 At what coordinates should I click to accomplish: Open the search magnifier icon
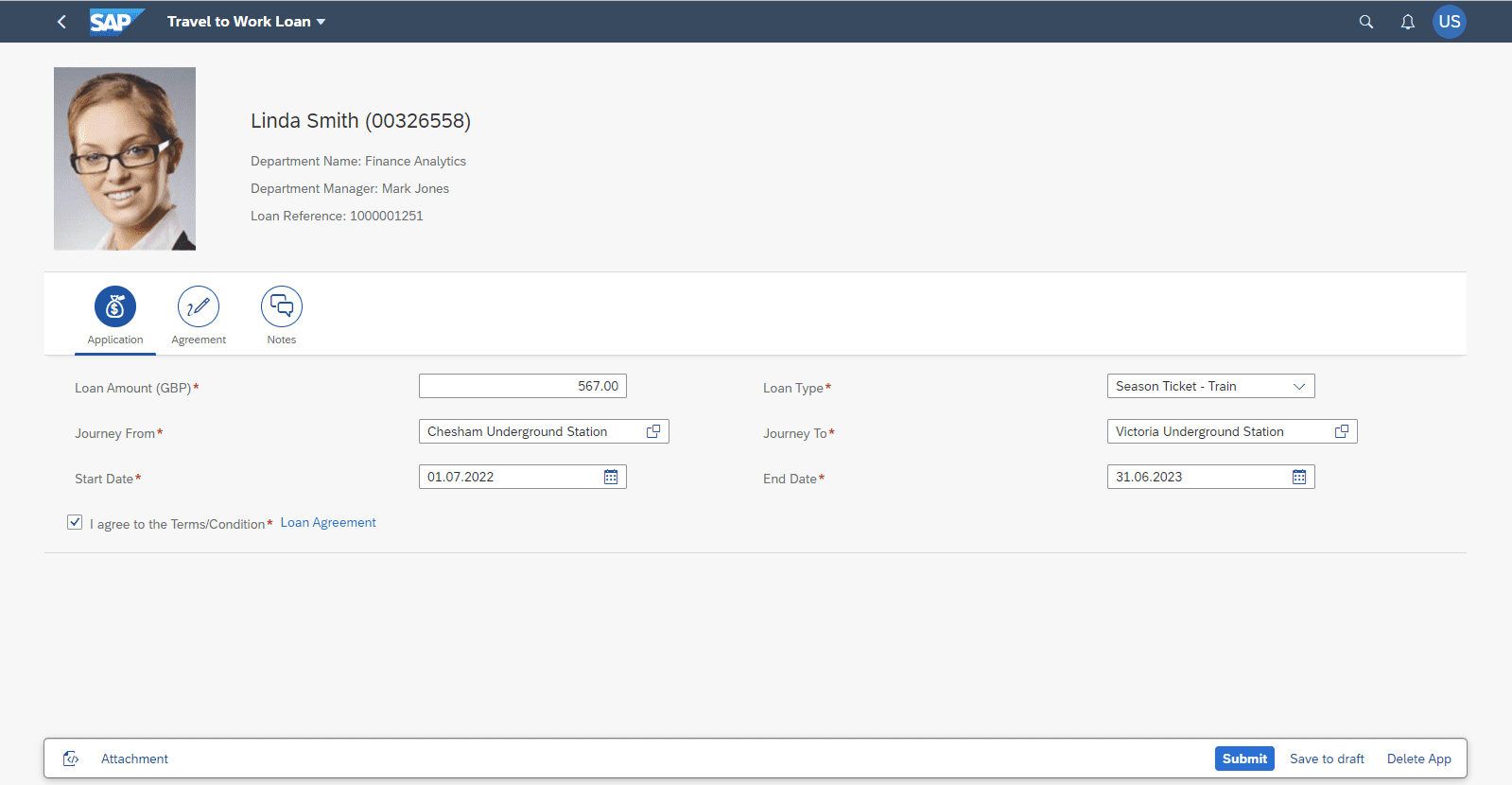click(x=1365, y=22)
